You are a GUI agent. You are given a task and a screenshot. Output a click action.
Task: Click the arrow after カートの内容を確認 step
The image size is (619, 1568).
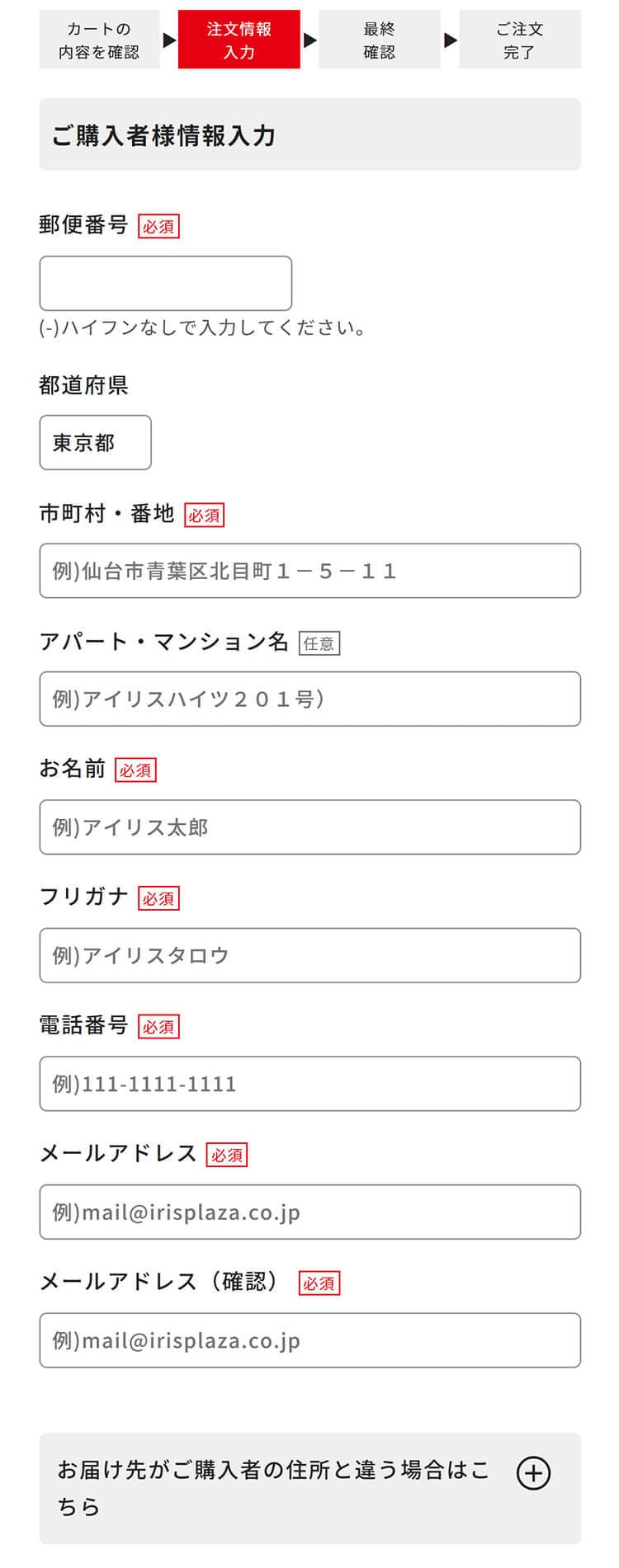(169, 40)
